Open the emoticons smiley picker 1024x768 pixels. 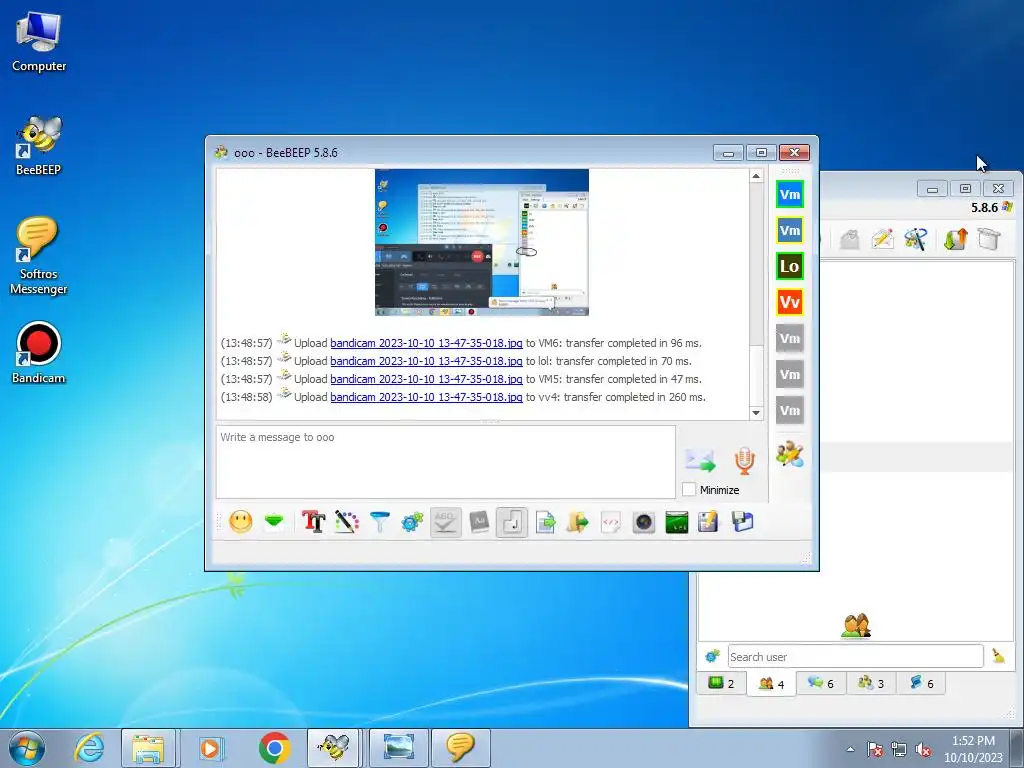pos(241,522)
